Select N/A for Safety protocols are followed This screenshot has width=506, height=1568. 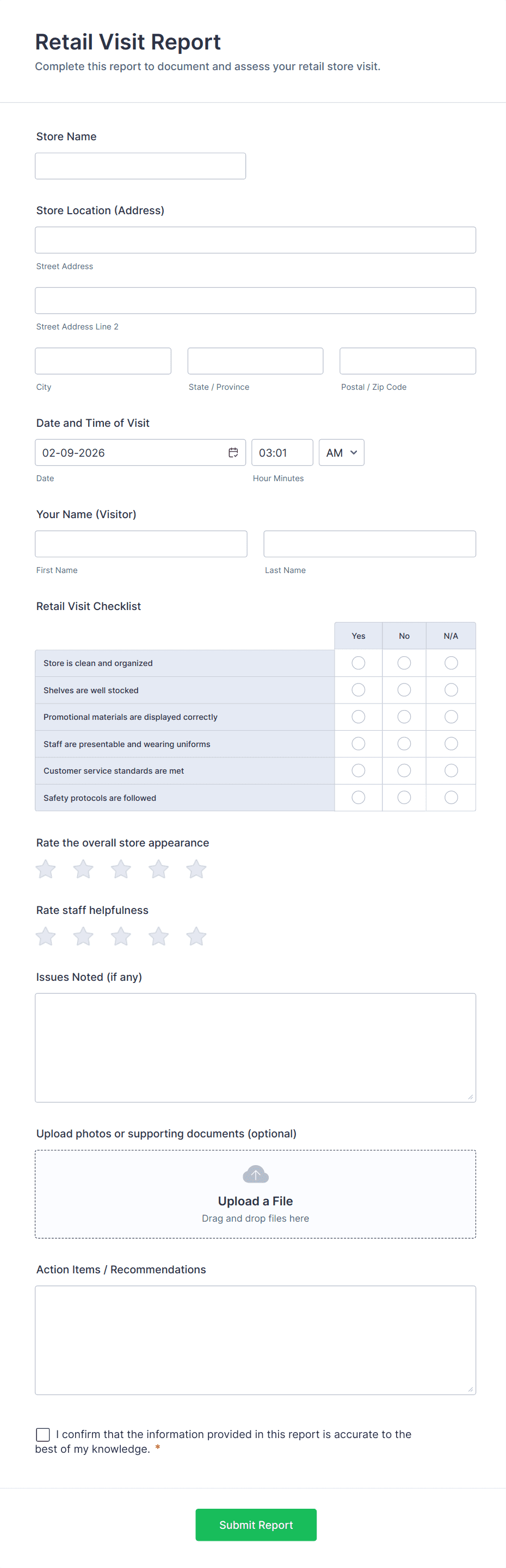(451, 798)
